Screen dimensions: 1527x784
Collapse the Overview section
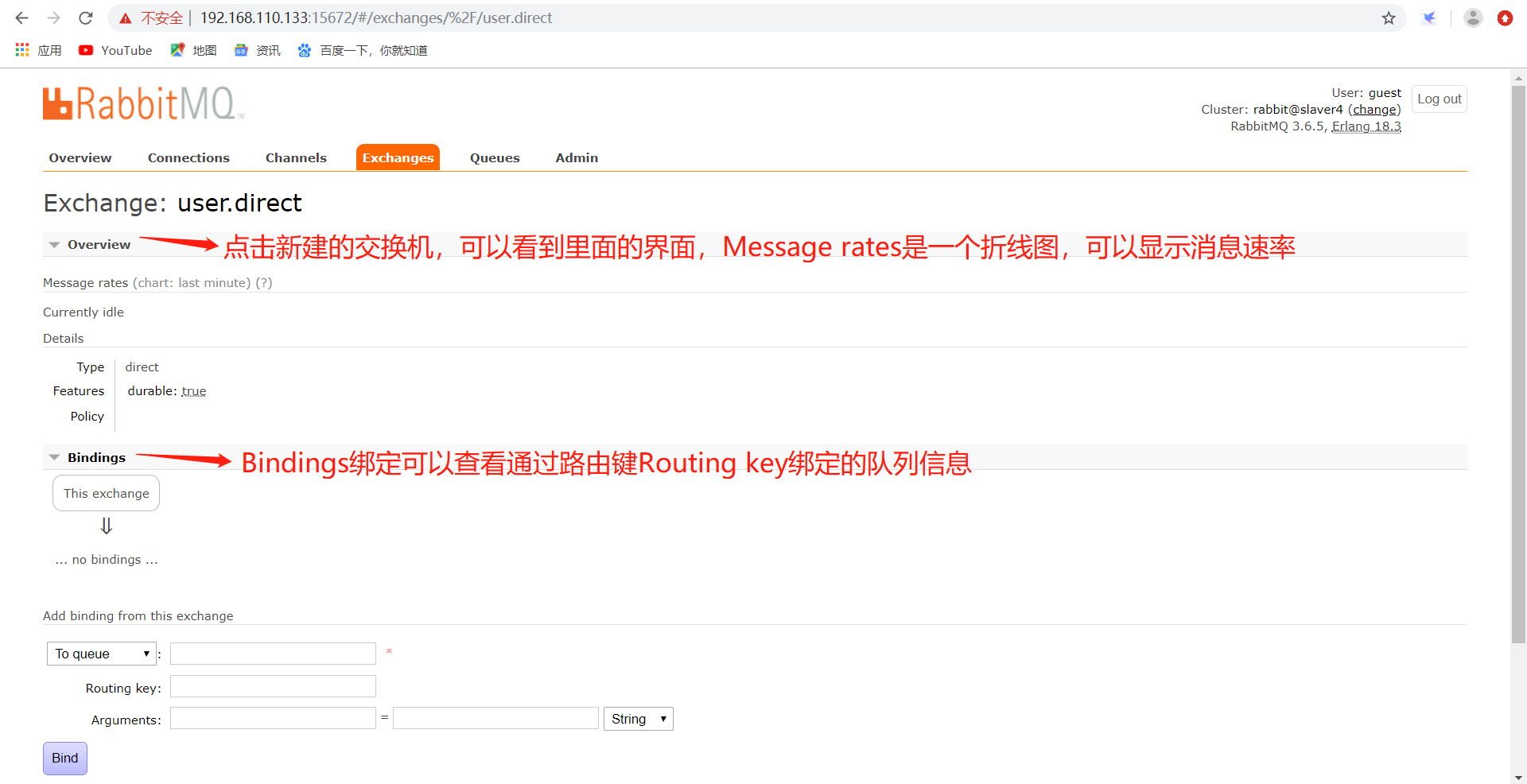53,244
